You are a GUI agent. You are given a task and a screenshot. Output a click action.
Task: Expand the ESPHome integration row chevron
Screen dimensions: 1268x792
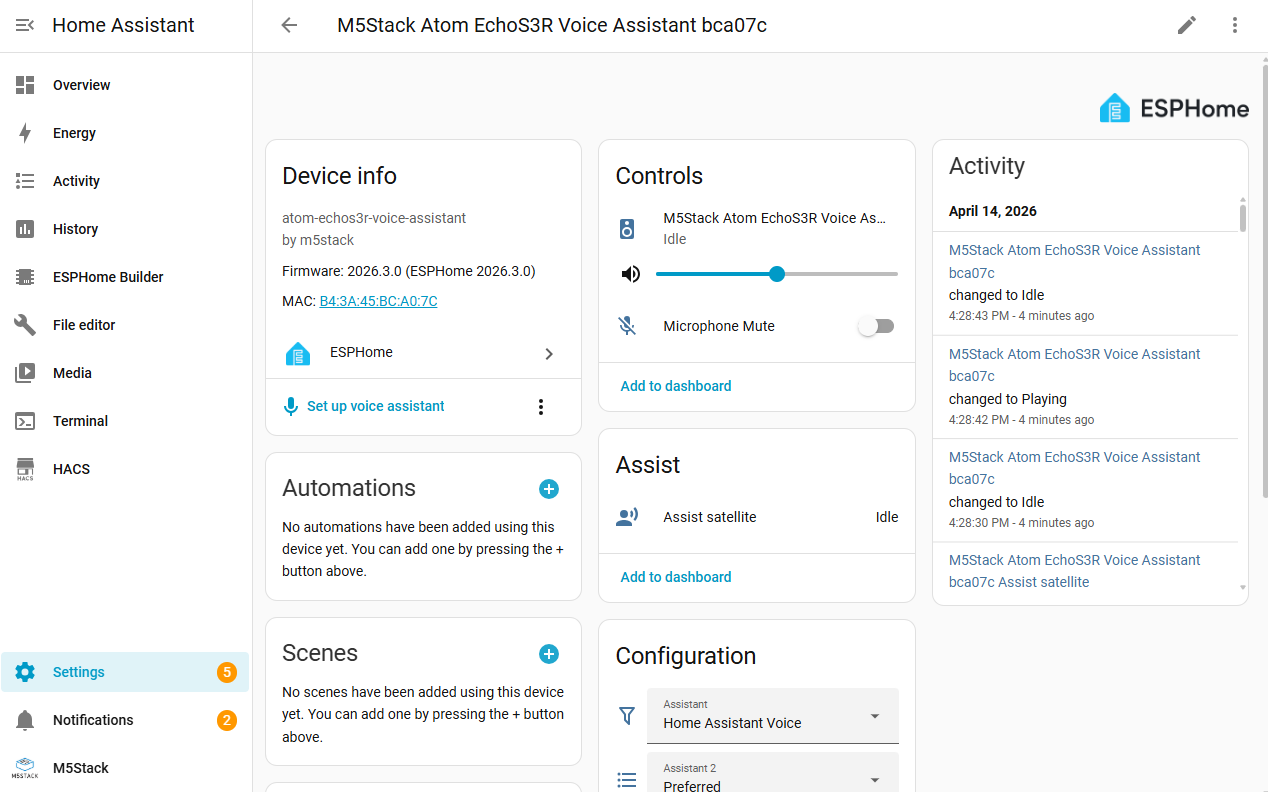point(548,353)
